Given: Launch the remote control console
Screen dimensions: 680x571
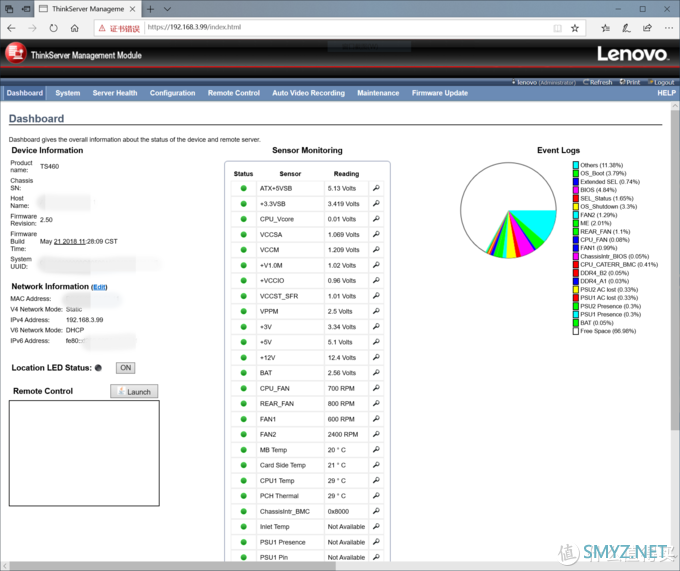Looking at the screenshot, I should point(134,391).
